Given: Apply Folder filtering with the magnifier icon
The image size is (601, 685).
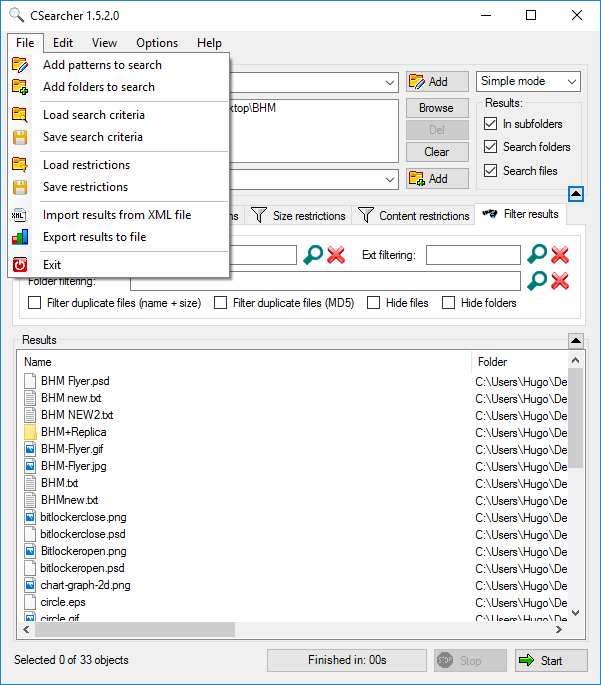Looking at the screenshot, I should 537,281.
